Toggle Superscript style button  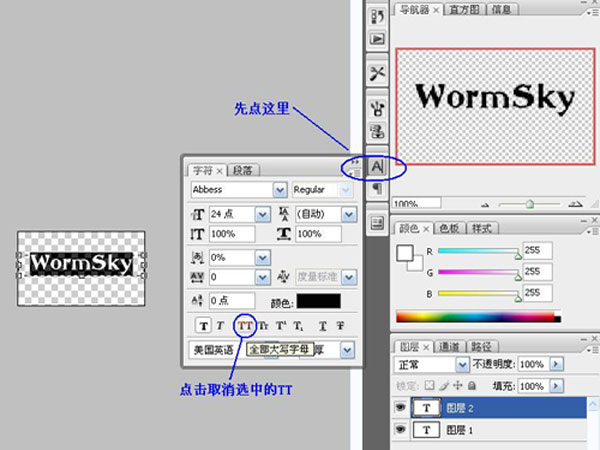(x=281, y=326)
